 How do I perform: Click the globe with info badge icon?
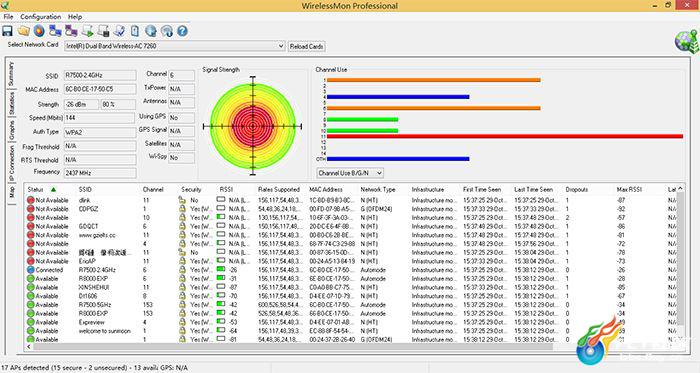[167, 31]
